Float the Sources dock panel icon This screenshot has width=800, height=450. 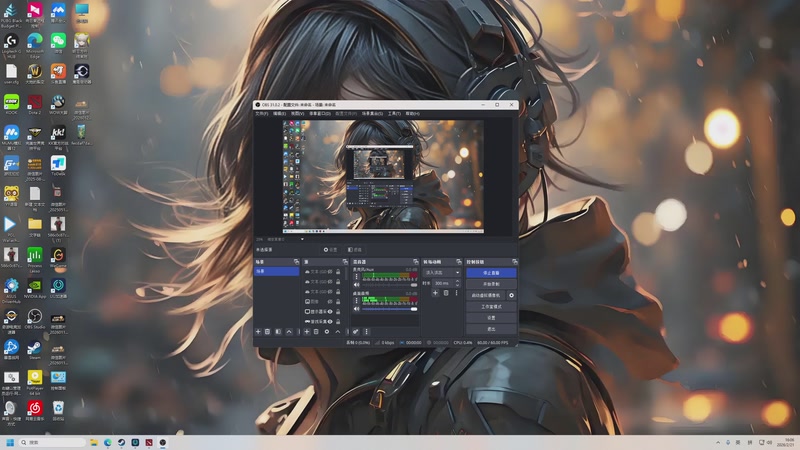(x=345, y=262)
